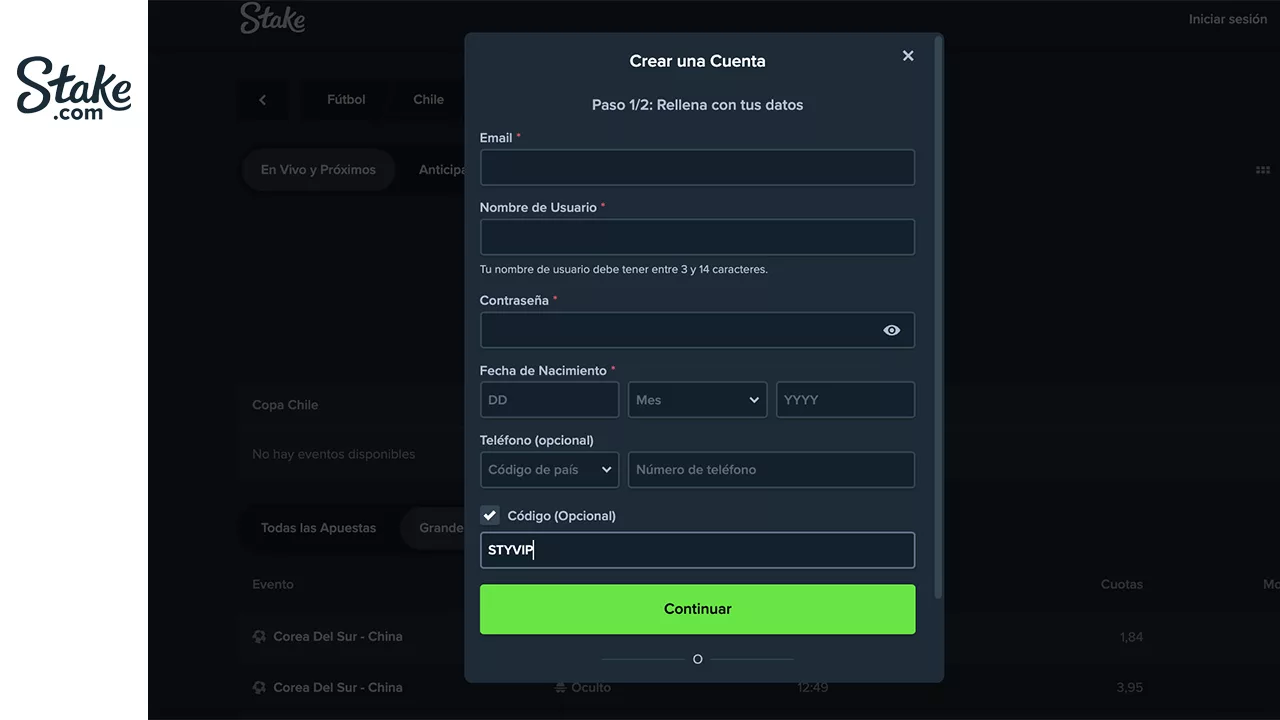
Task: Click the soccer ball icon in the last event row
Action: pyautogui.click(x=259, y=687)
